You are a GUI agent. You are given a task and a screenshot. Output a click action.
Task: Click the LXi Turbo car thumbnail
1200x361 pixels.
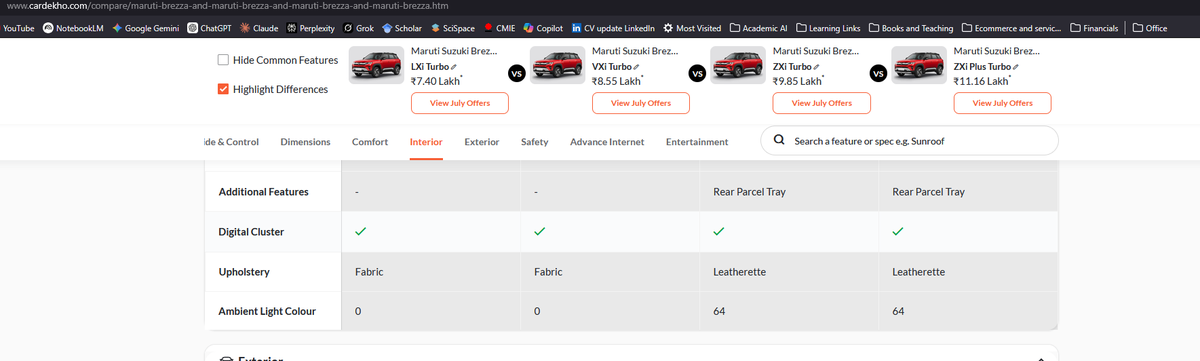(x=376, y=66)
